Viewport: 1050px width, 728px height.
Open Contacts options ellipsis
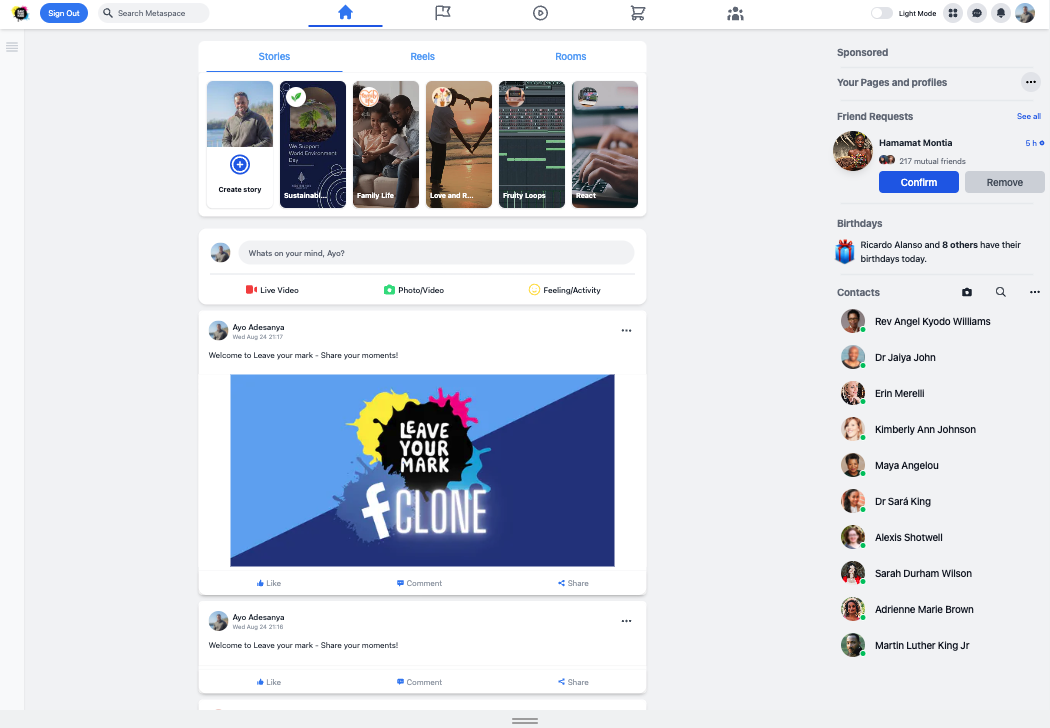coord(1035,292)
